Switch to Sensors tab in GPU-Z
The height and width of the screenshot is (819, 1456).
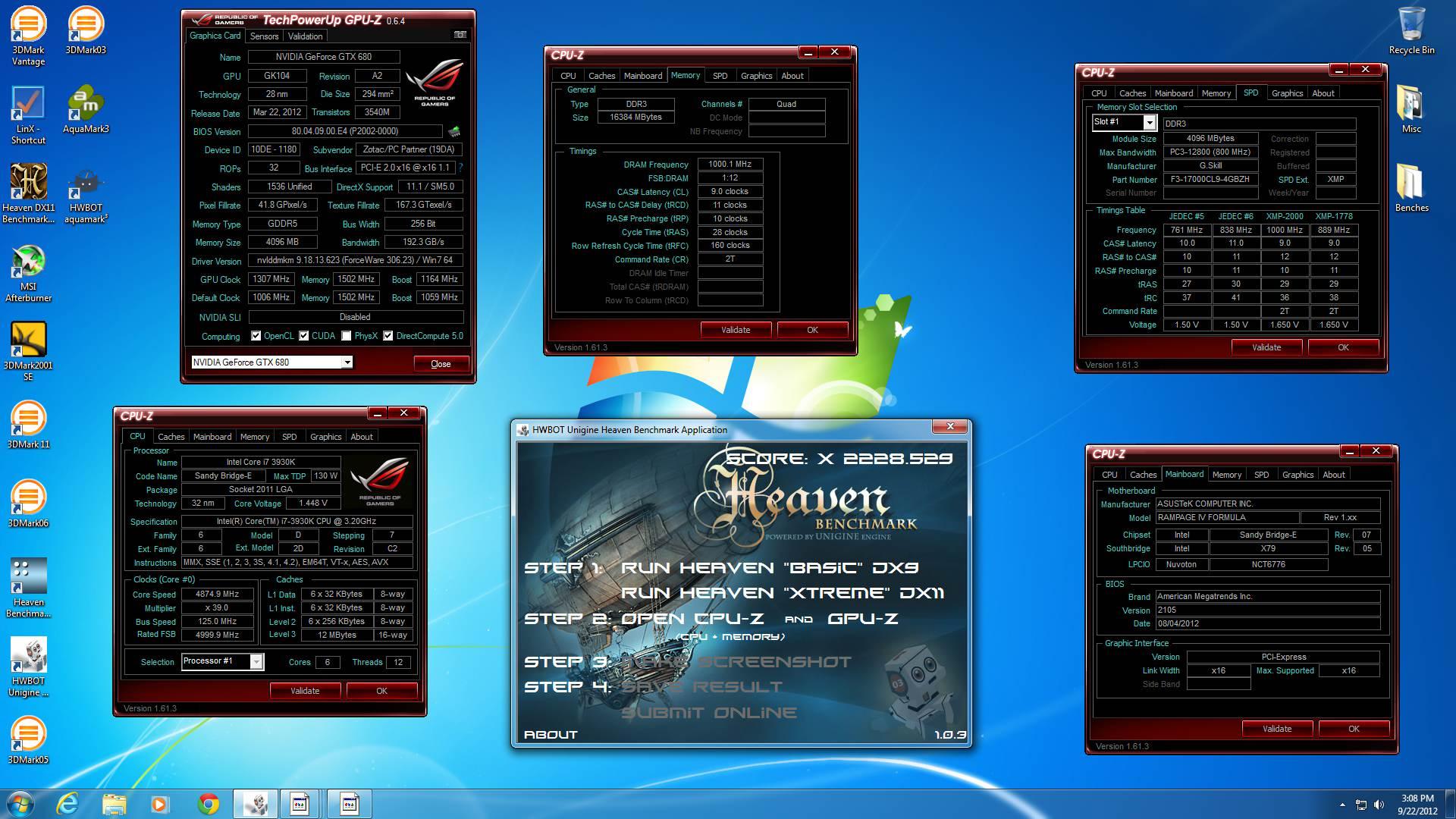tap(264, 36)
